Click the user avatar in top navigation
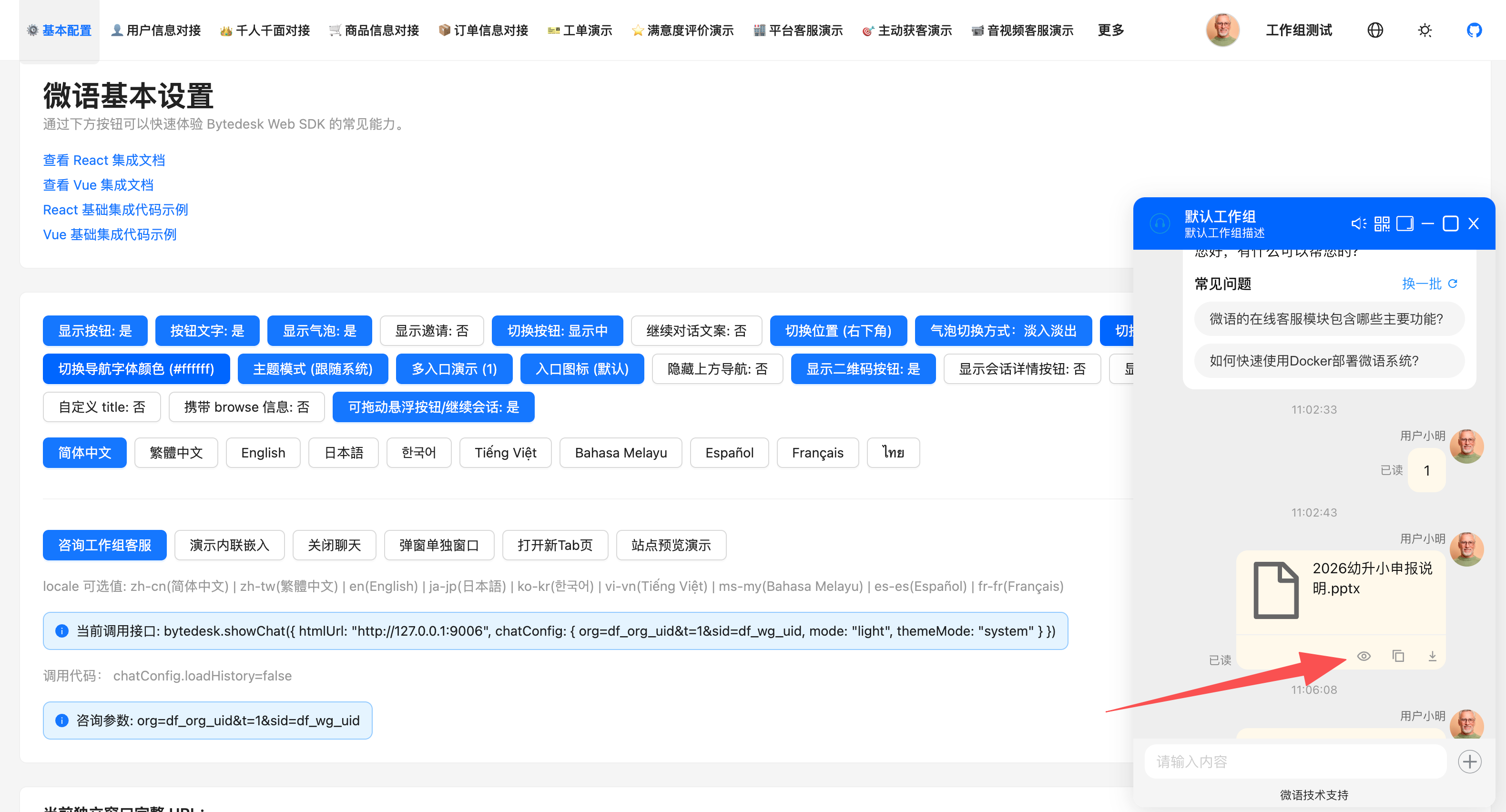This screenshot has width=1506, height=812. tap(1222, 30)
